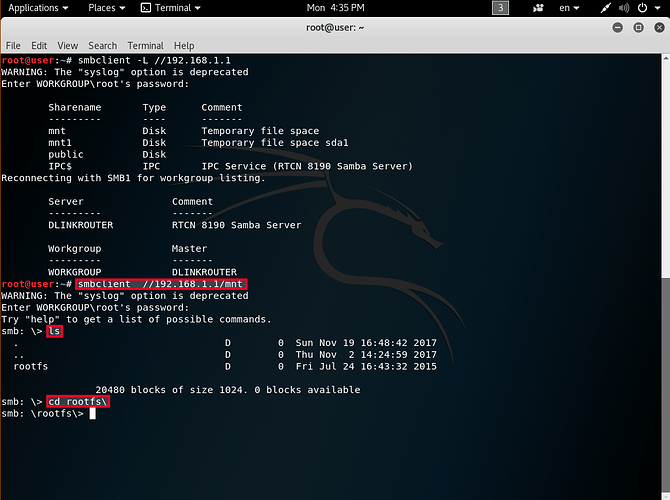Open the Terminal app menu in top panel

click(172, 8)
